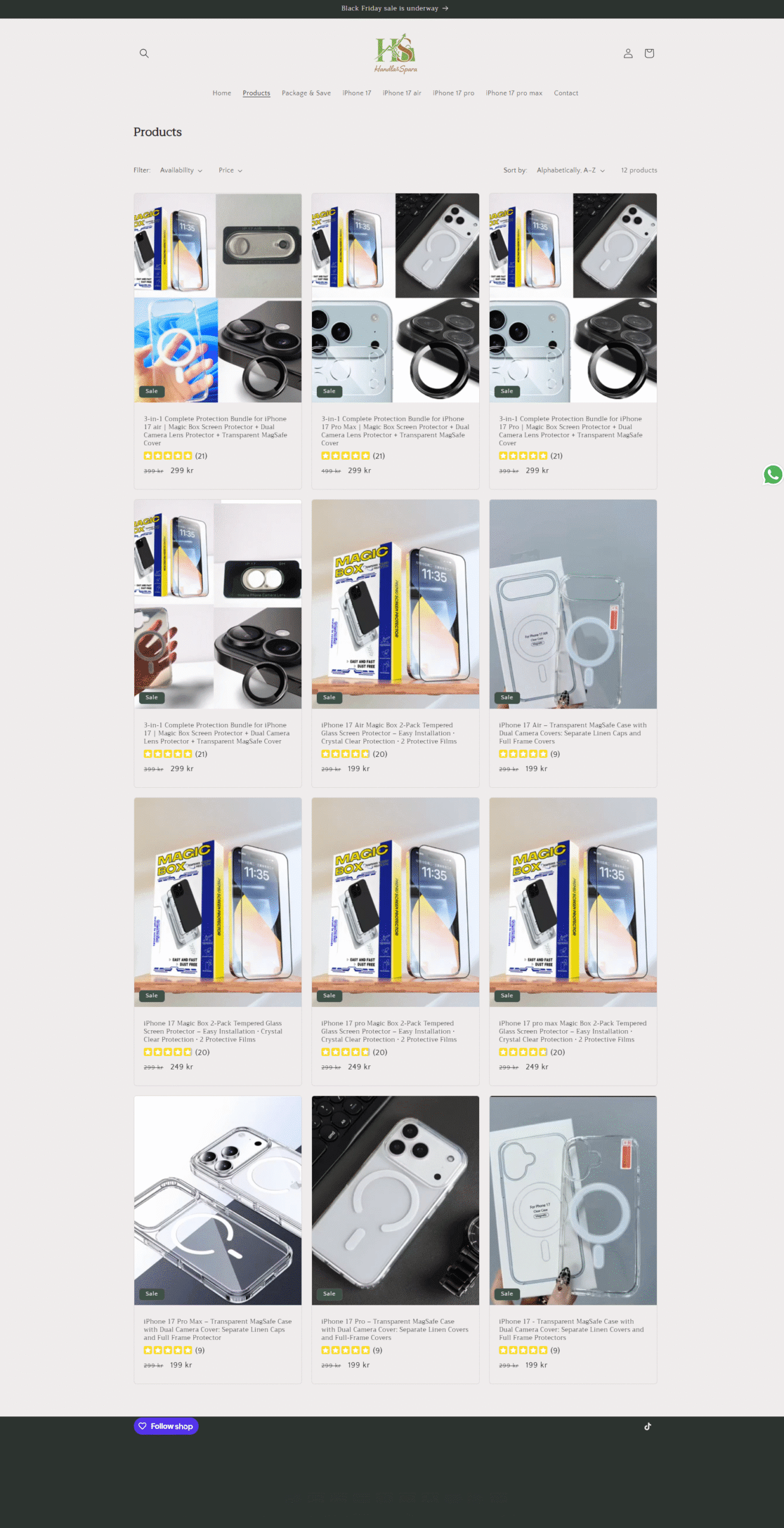Expand the Availability filter
This screenshot has width=784, height=1528.
[181, 170]
